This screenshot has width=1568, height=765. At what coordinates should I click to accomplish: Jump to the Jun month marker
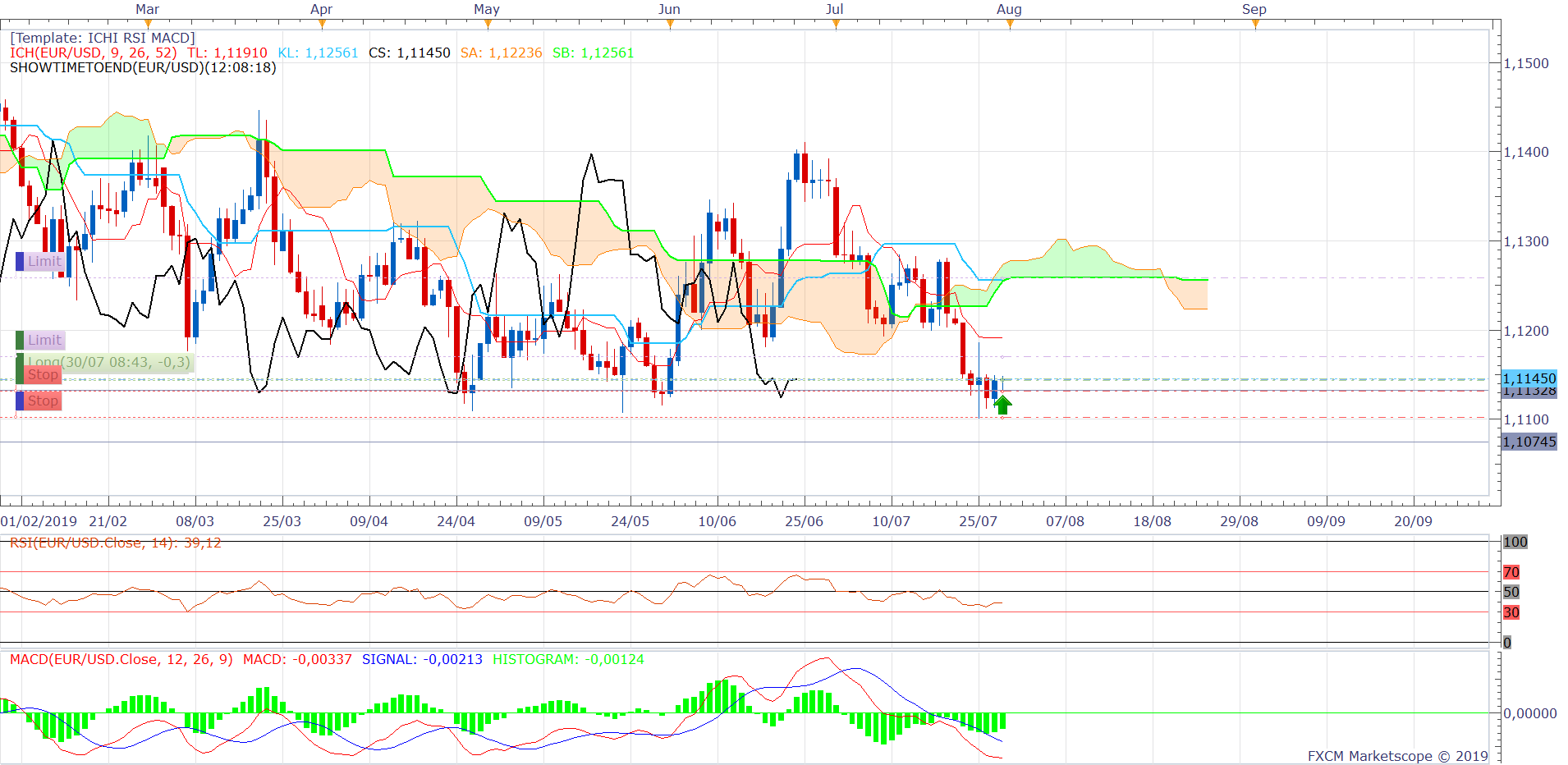point(670,10)
